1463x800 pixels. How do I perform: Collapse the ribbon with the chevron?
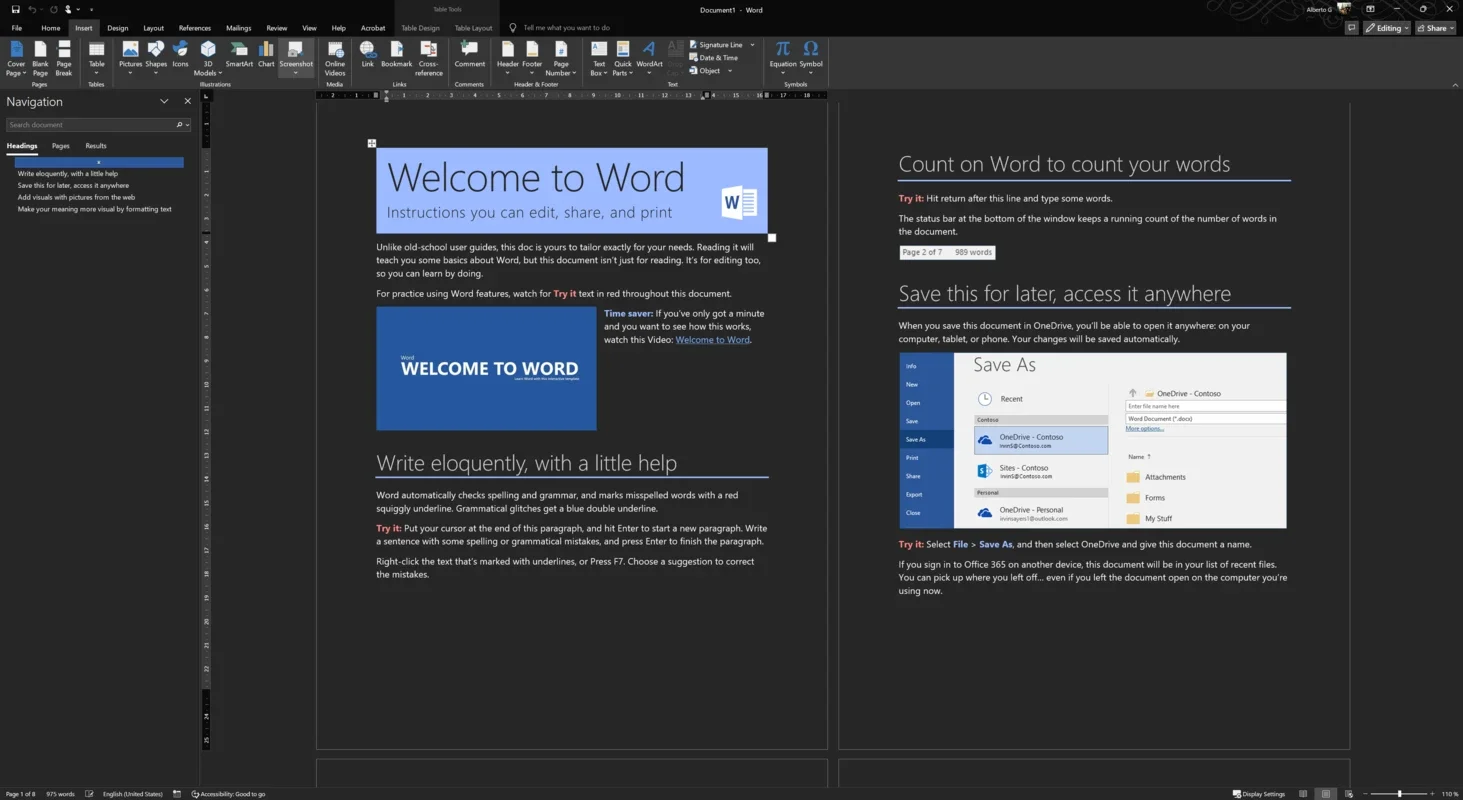[1455, 85]
